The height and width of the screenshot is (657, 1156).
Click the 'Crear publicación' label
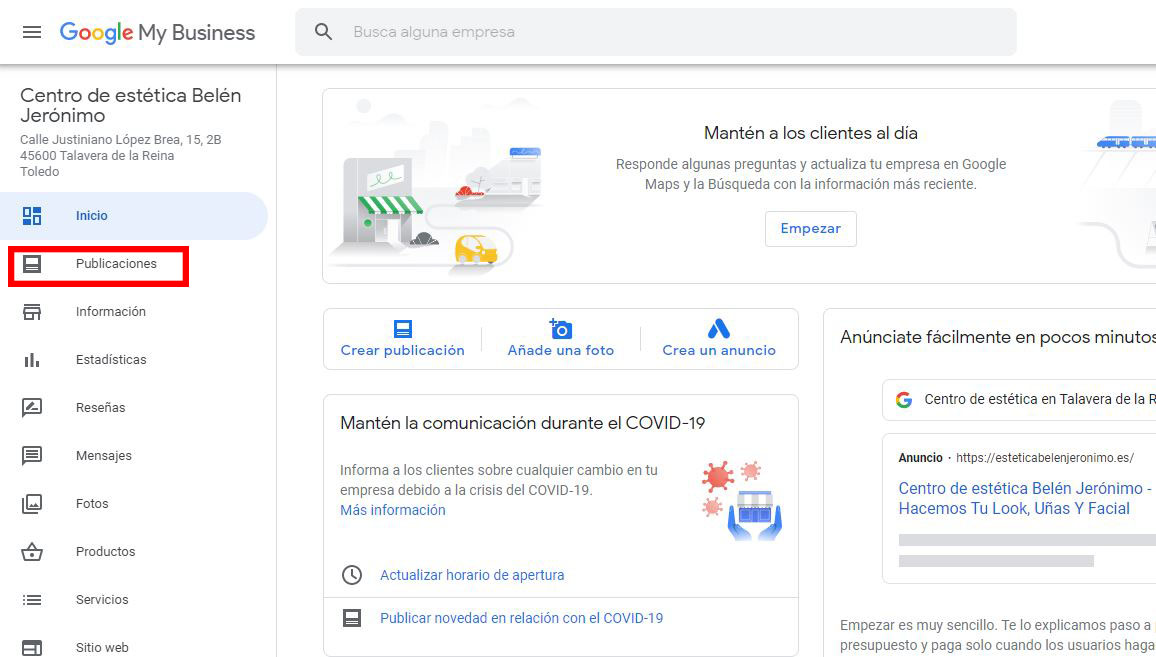(403, 350)
